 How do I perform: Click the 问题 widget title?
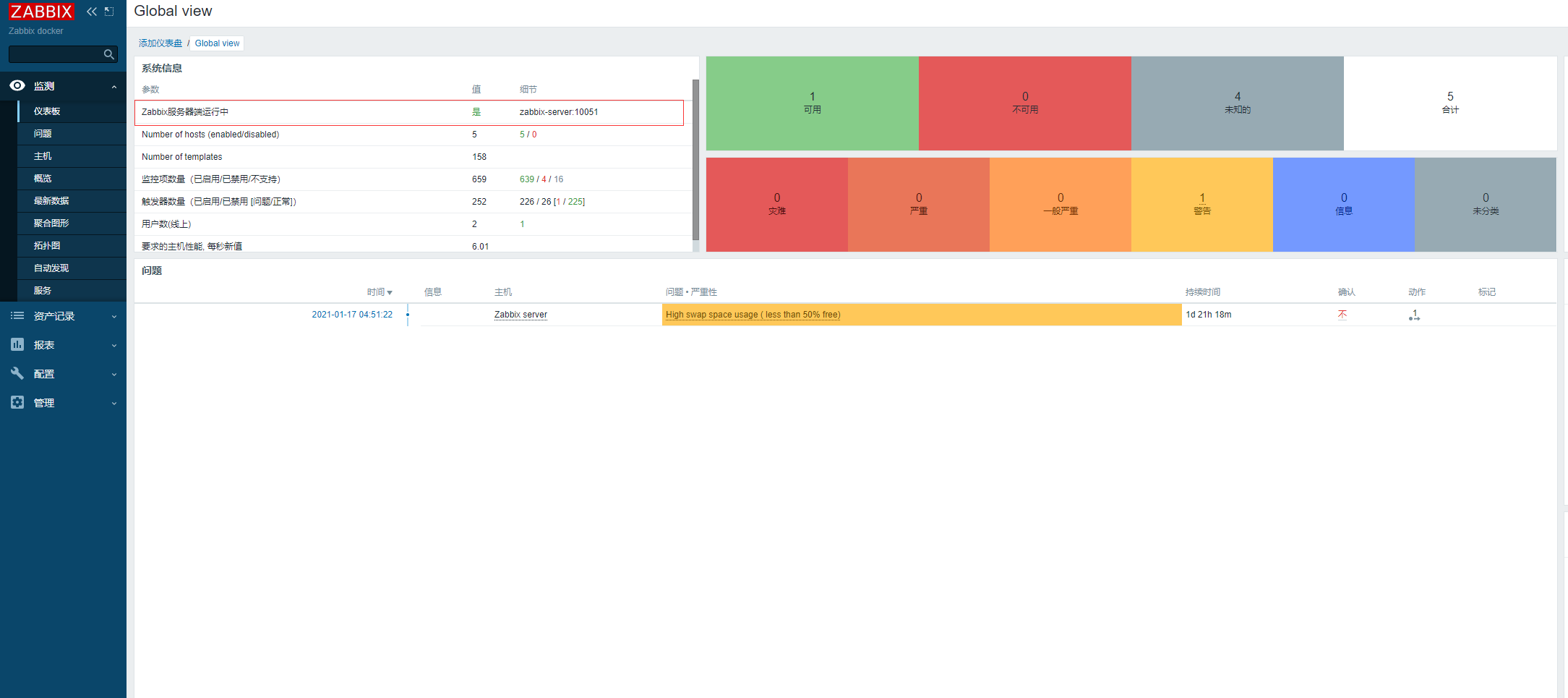coord(152,271)
